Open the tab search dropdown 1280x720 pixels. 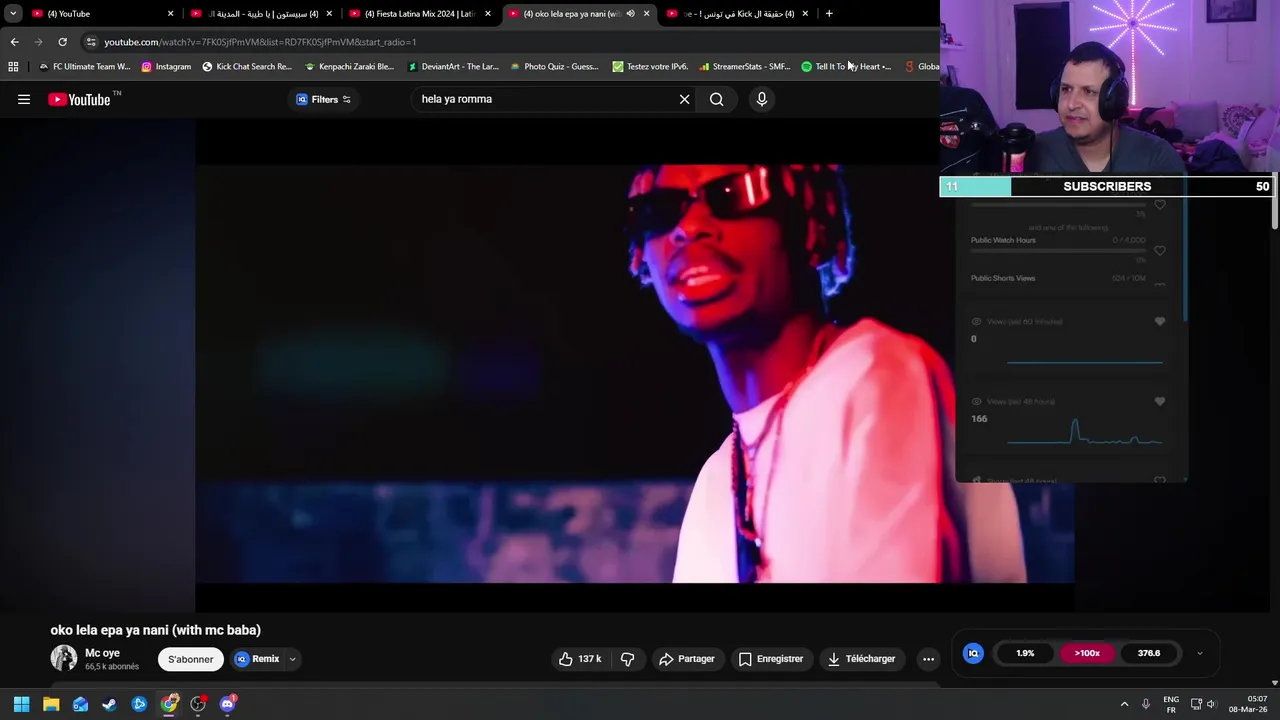13,14
